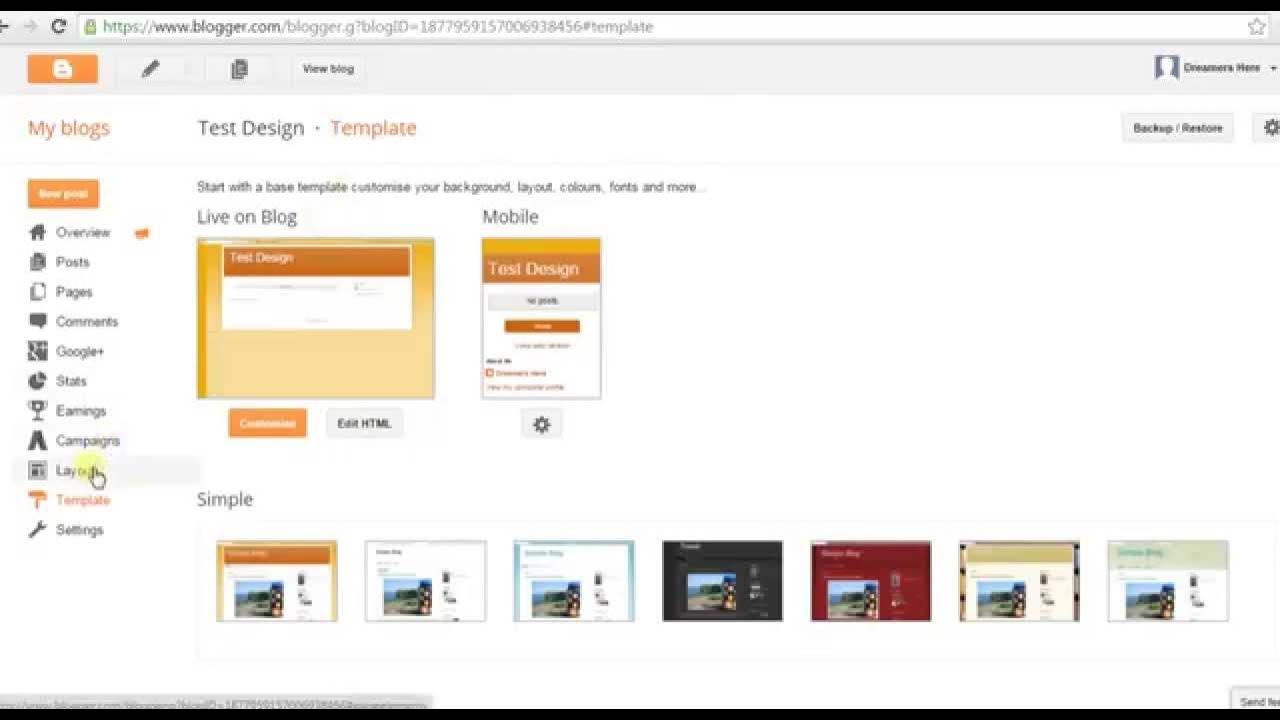Click the Comments speech bubble icon

[x=38, y=321]
